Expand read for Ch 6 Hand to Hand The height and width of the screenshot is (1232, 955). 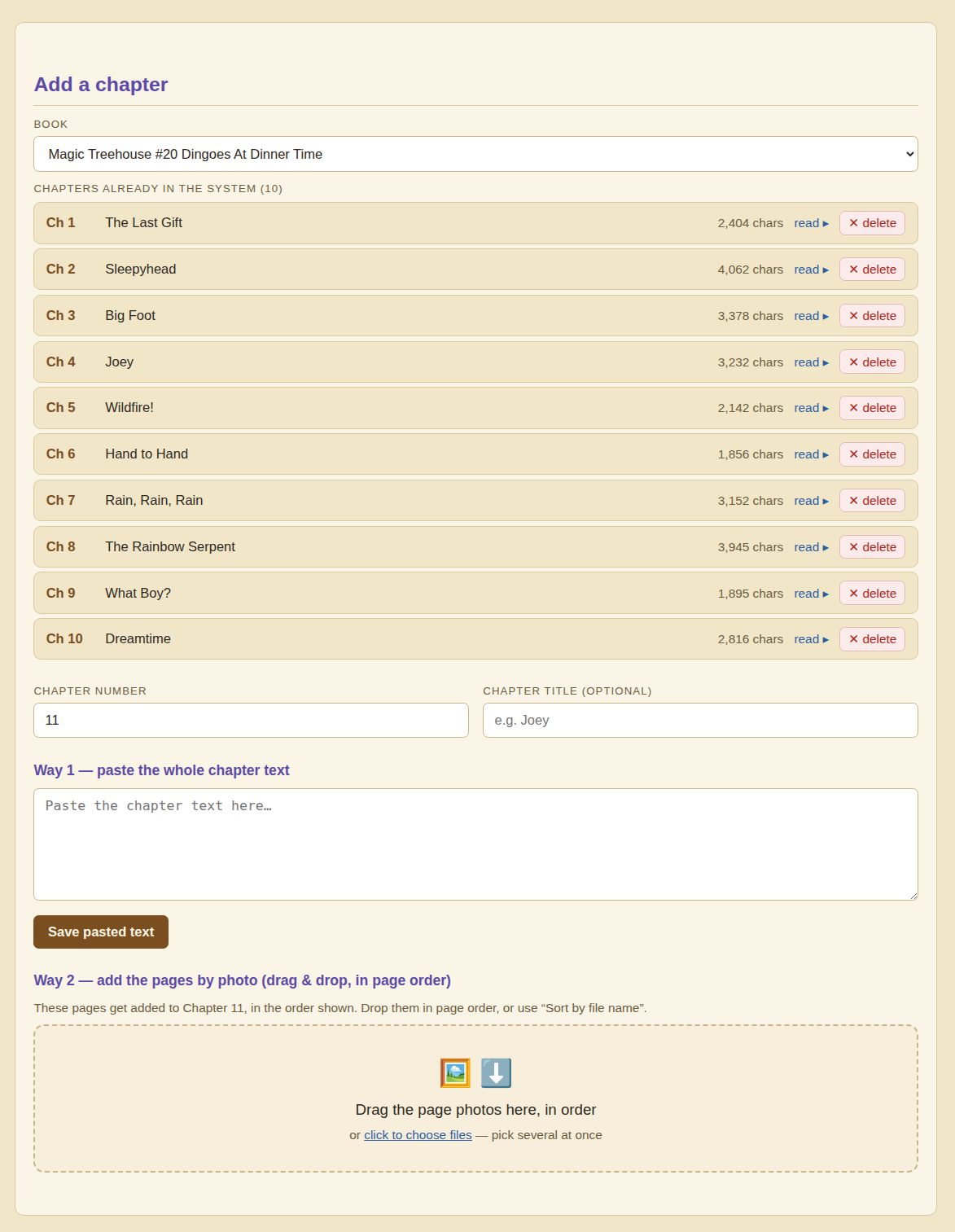[x=811, y=454]
